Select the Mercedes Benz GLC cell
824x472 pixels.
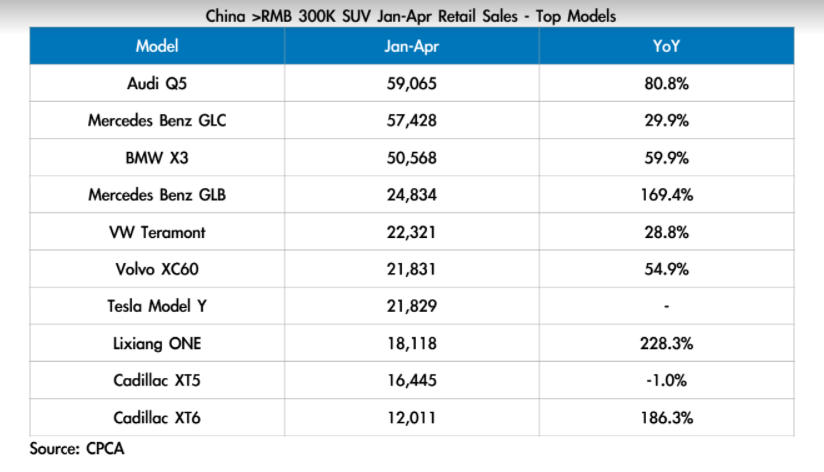click(x=156, y=121)
